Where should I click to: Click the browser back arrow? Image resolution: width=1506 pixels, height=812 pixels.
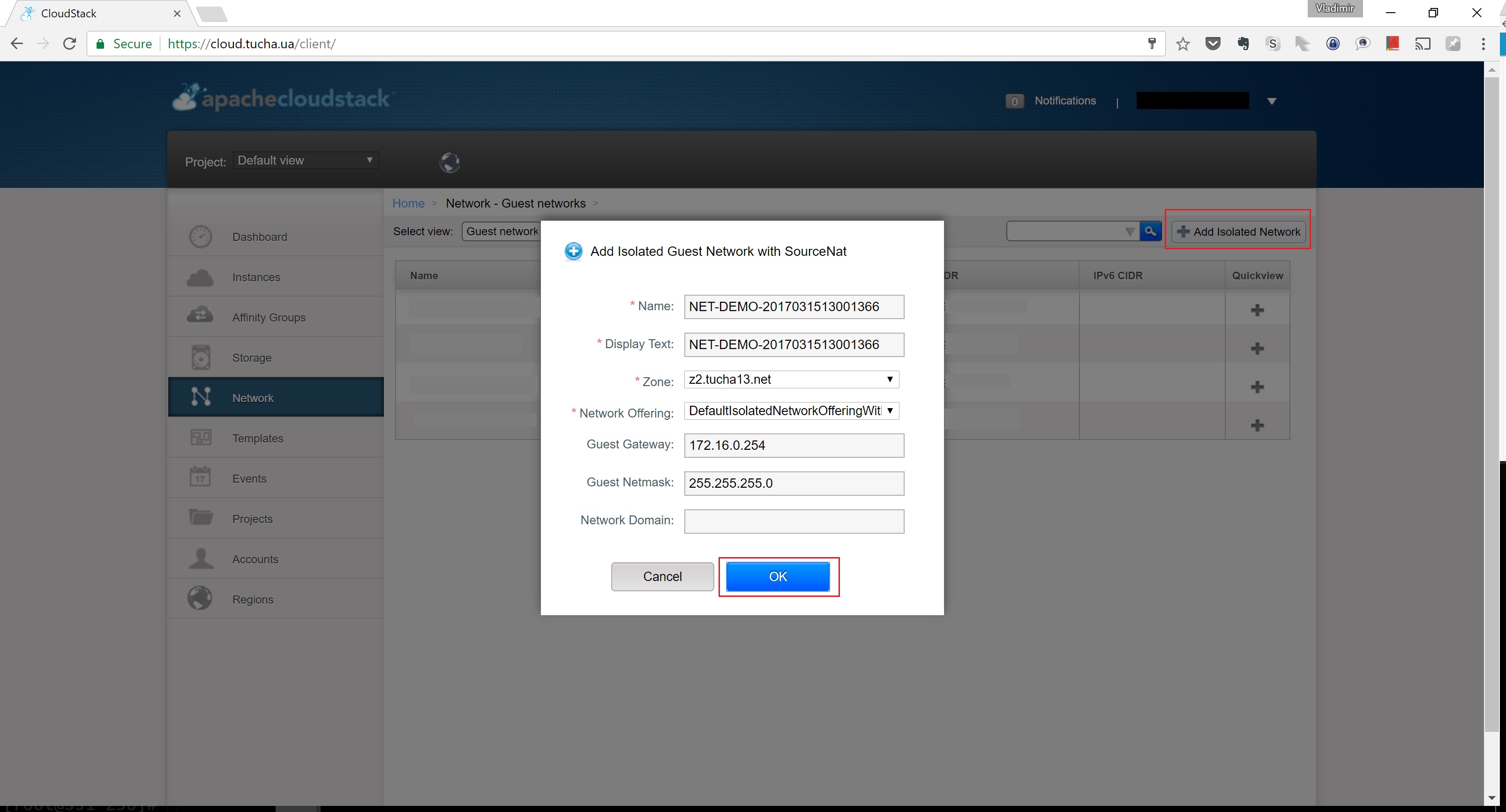[x=16, y=44]
